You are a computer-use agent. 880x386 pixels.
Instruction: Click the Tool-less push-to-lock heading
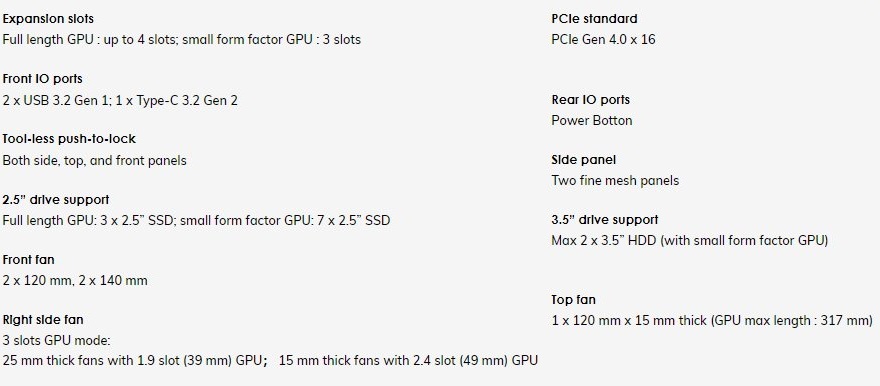click(x=69, y=139)
